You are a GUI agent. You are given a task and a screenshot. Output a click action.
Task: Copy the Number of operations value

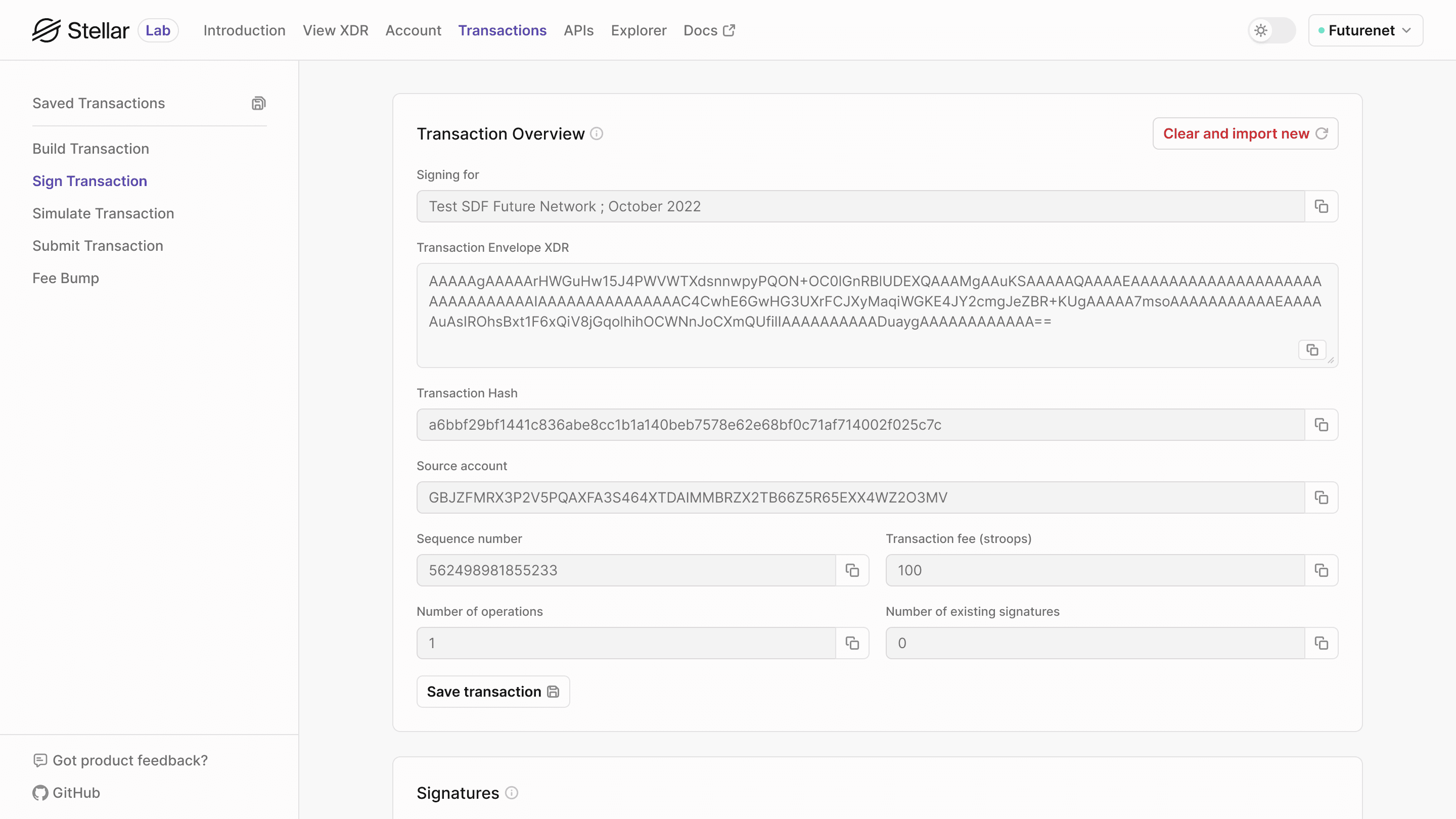click(x=852, y=643)
